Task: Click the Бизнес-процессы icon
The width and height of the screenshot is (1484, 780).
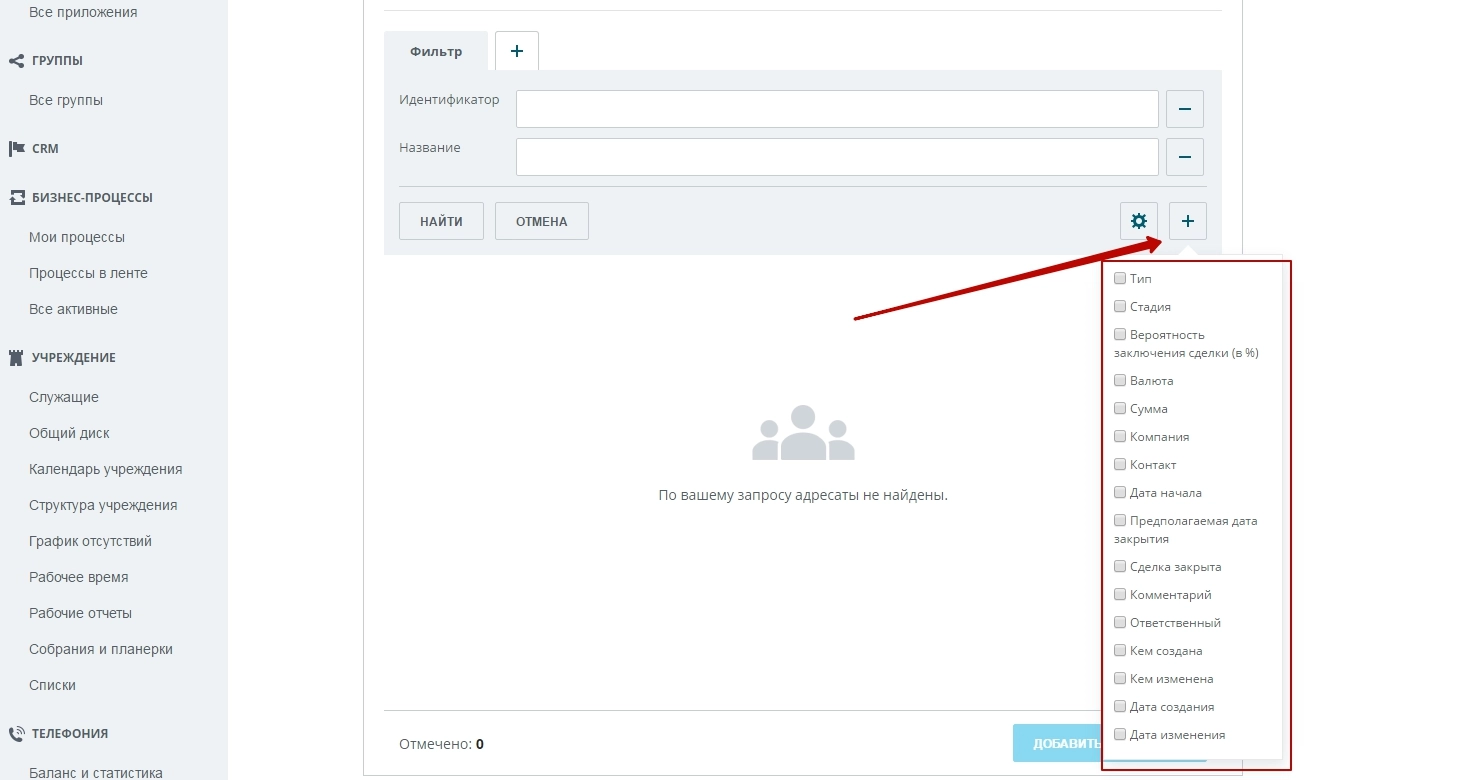Action: point(16,198)
